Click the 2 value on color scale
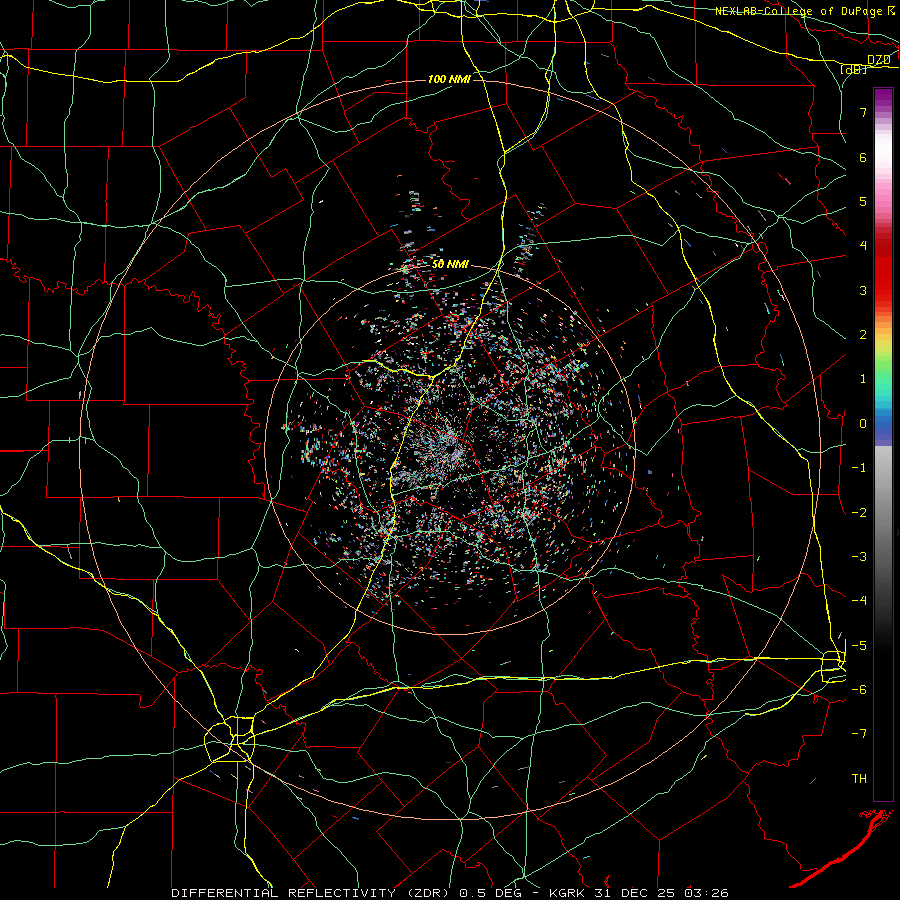 (863, 335)
